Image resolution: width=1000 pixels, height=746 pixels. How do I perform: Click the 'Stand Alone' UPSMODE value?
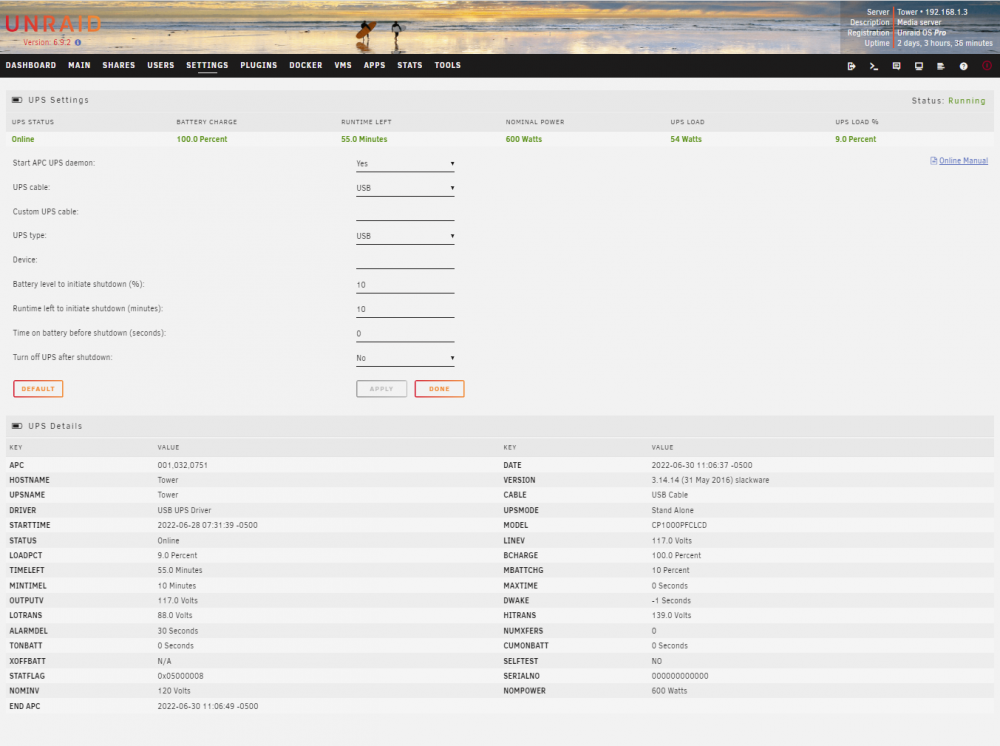coord(673,510)
